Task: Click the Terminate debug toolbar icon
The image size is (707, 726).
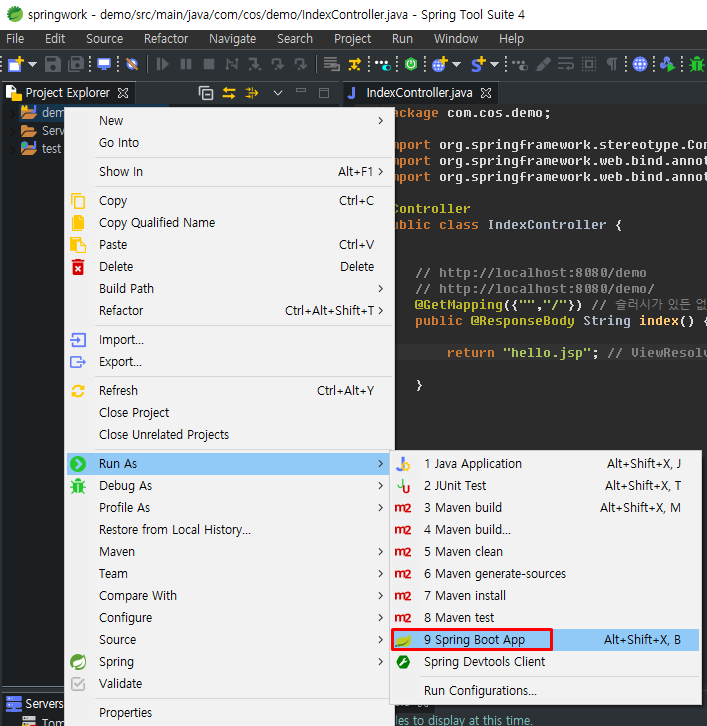Action: tap(209, 64)
